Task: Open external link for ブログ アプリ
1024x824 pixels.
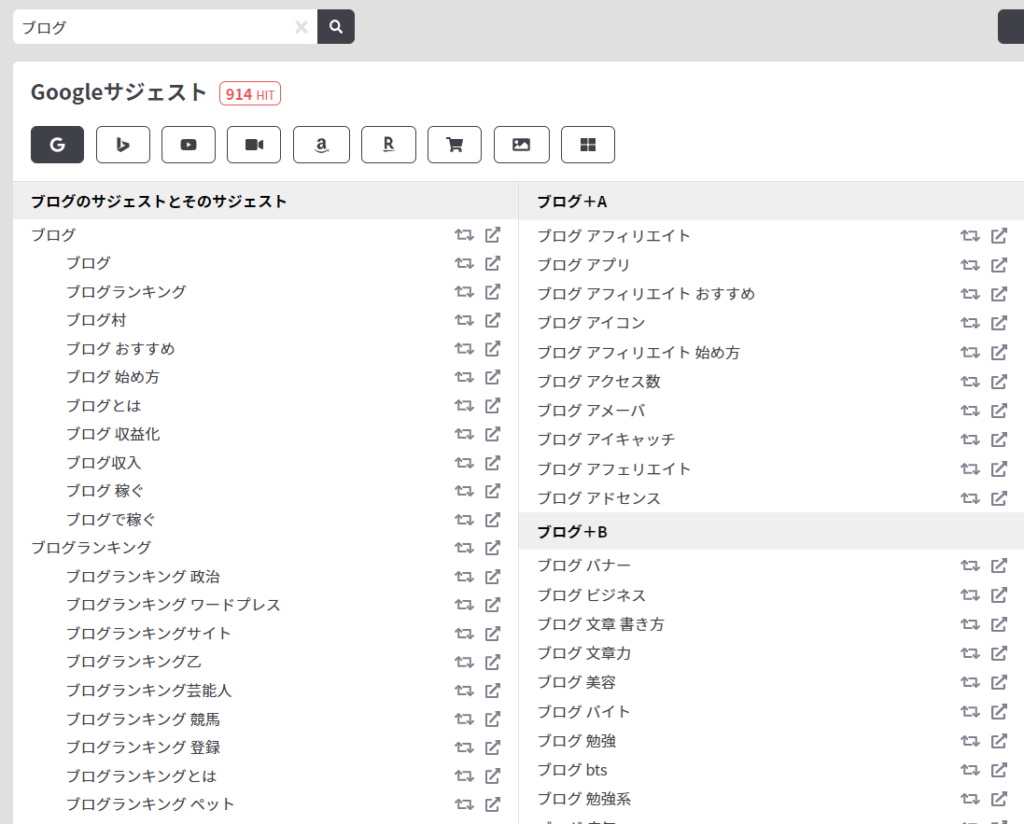Action: [x=999, y=264]
